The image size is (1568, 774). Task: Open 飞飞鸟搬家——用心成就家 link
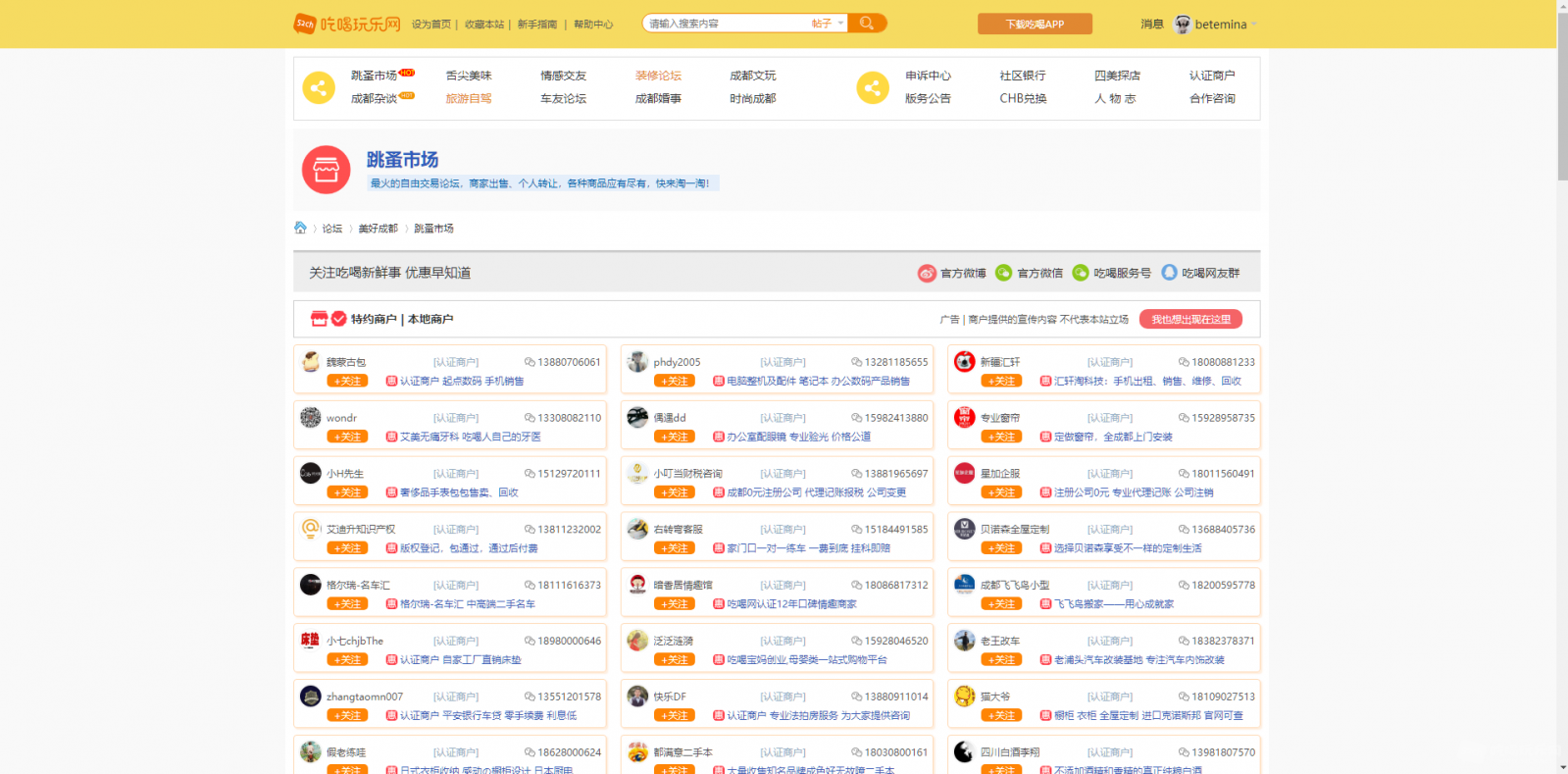coord(1114,604)
